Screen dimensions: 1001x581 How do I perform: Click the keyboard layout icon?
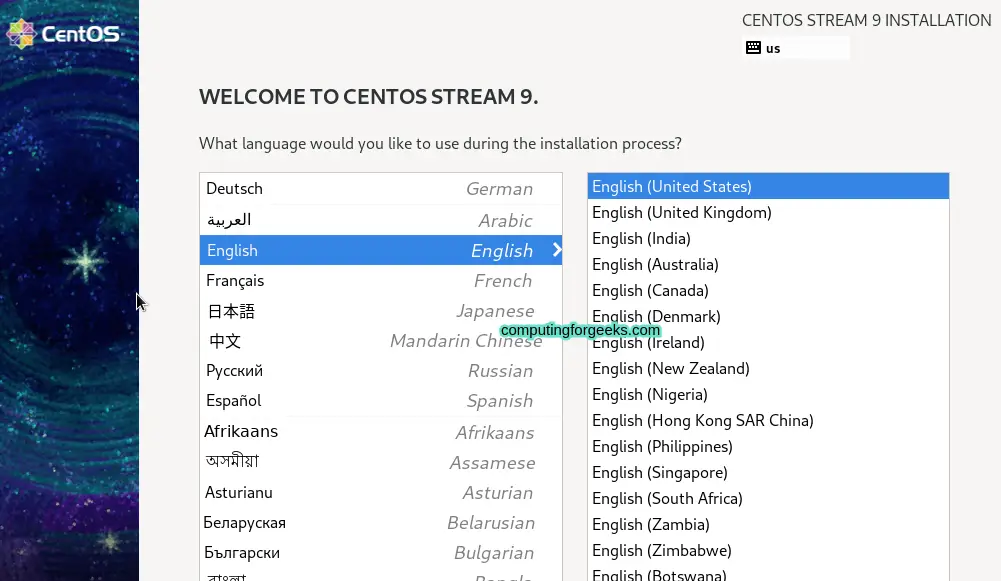(x=753, y=48)
